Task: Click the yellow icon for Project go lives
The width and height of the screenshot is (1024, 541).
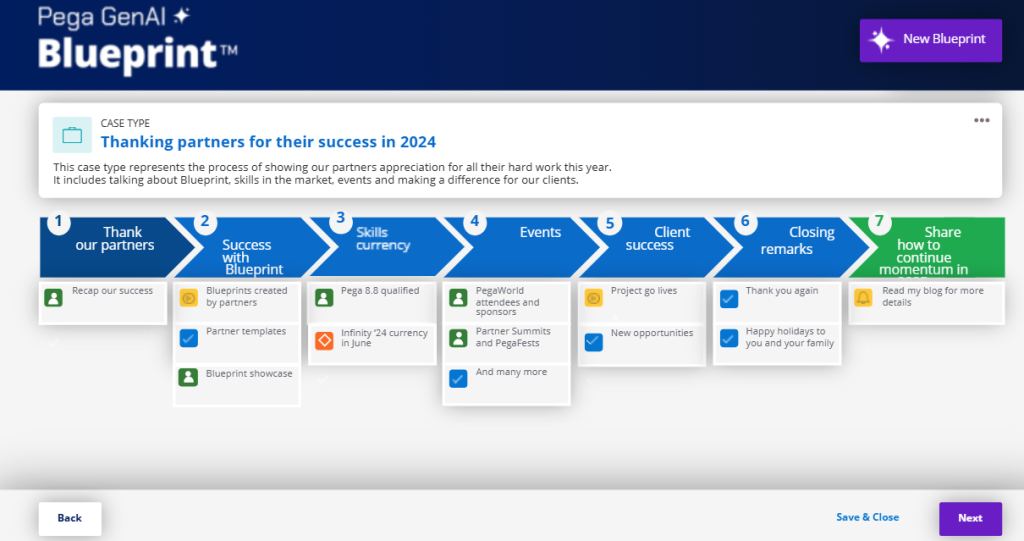Action: 594,298
